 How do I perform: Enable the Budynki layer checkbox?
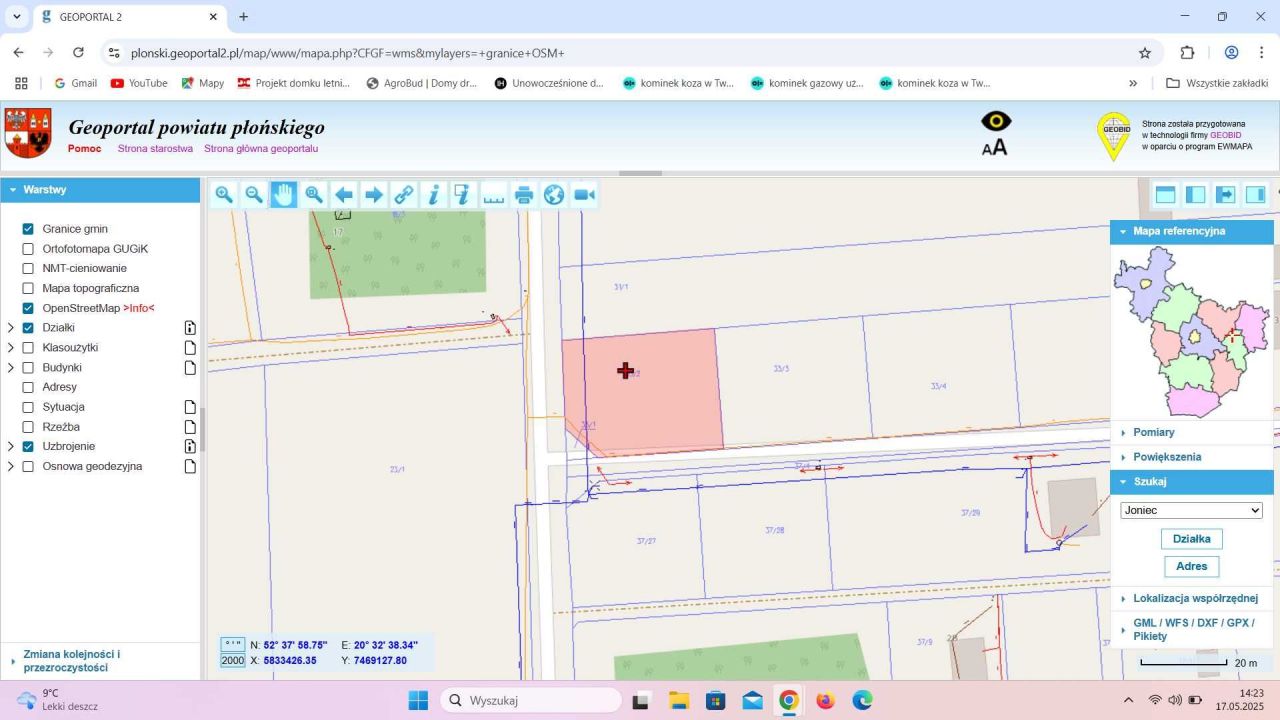(x=28, y=368)
